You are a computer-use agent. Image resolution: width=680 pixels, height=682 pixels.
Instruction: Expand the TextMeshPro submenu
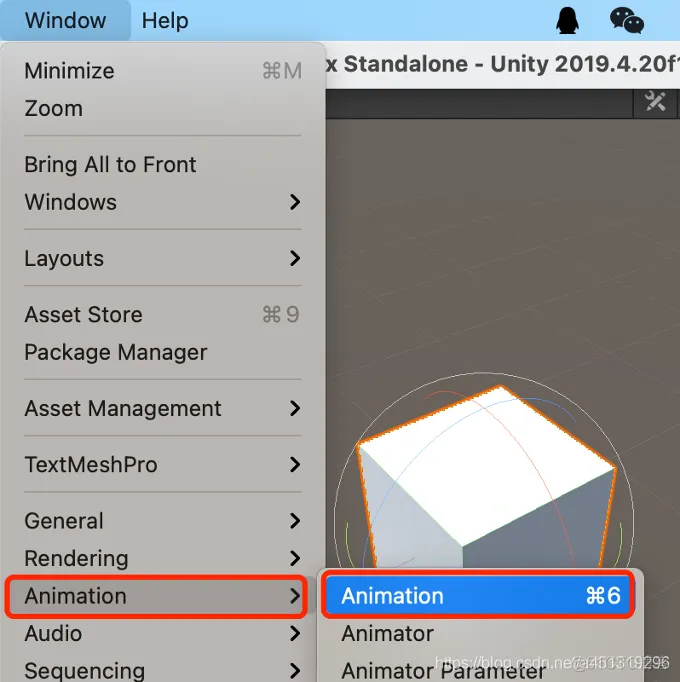(163, 465)
